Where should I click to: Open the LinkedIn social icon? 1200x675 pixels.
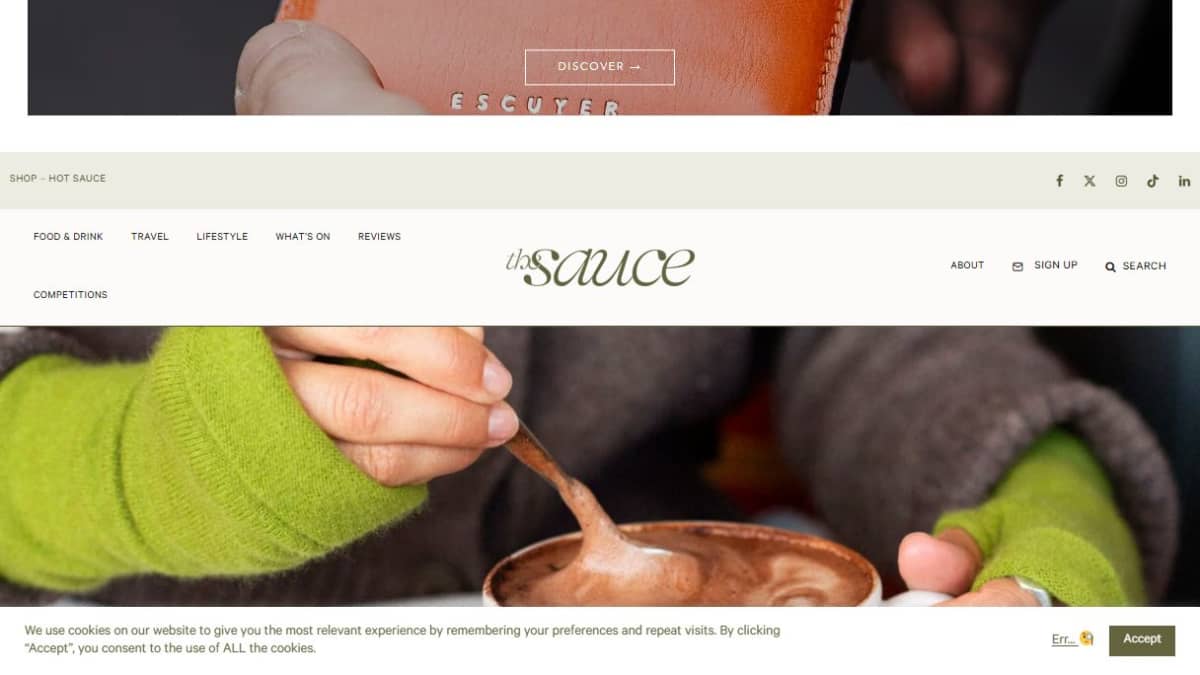(1184, 181)
